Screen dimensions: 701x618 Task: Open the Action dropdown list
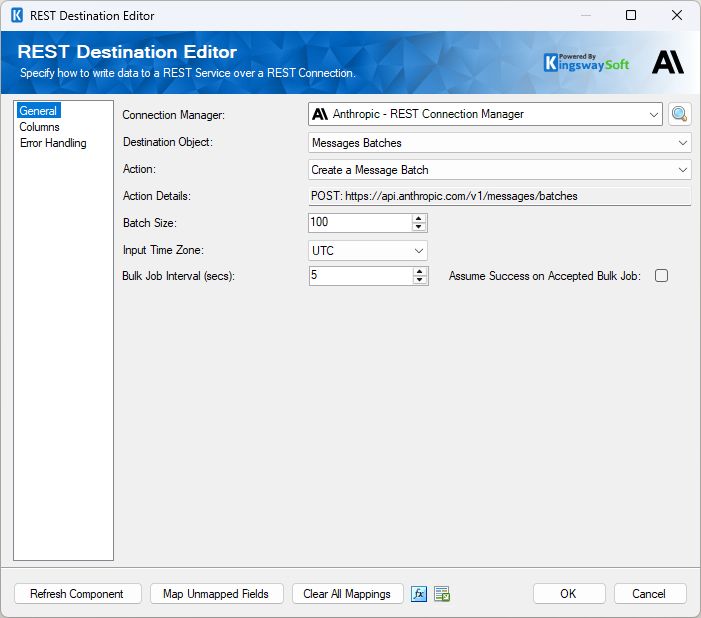pos(683,170)
